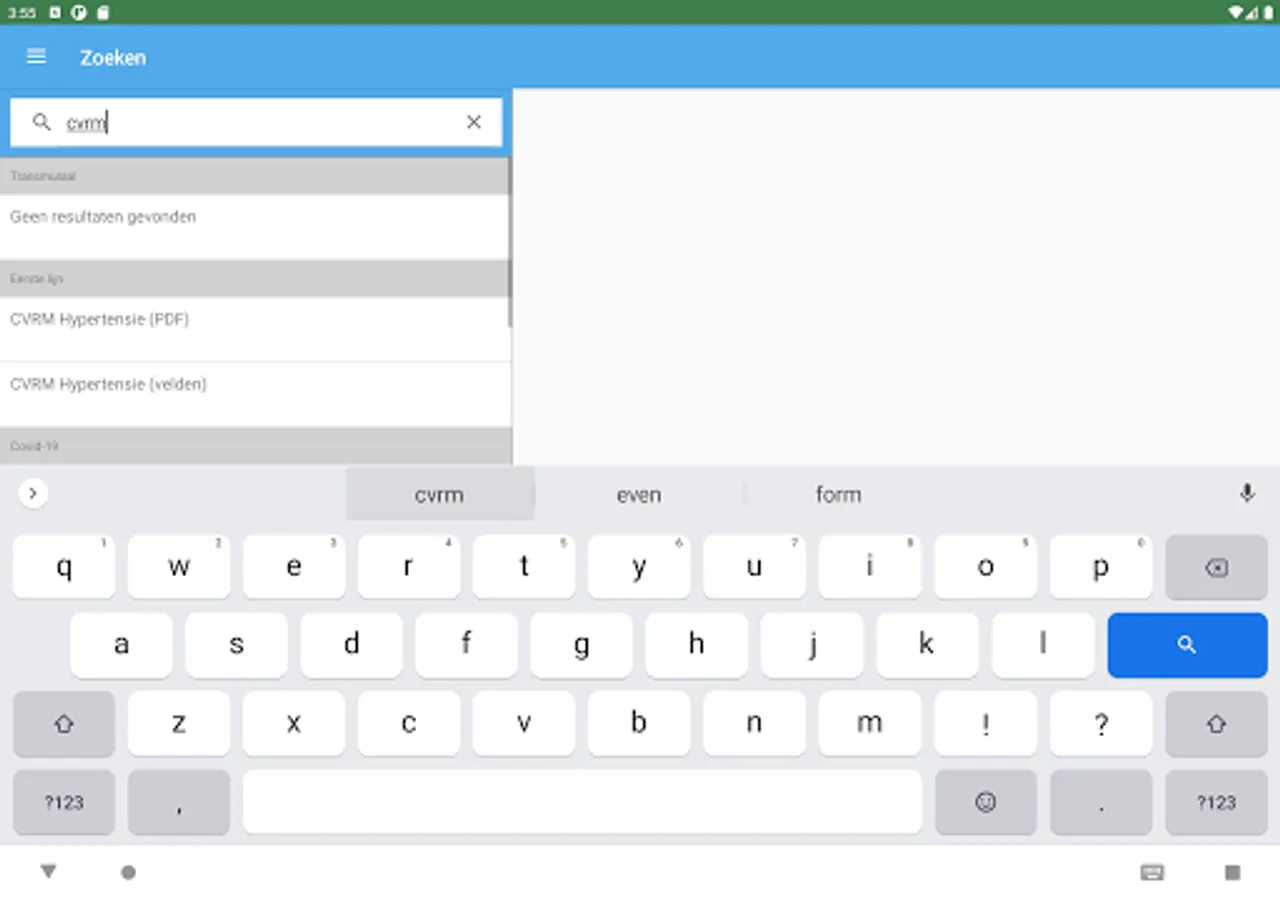1280x900 pixels.
Task: Tap the 'p' key
Action: pos(1101,567)
